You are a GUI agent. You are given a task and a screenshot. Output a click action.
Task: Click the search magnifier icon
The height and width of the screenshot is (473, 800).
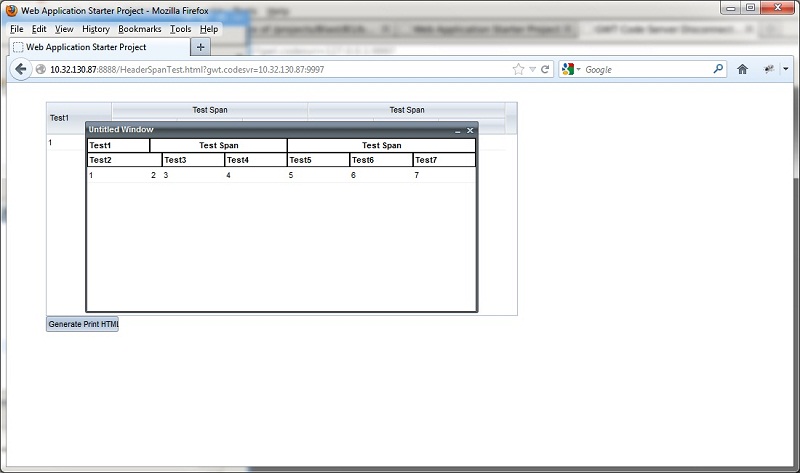pyautogui.click(x=718, y=70)
